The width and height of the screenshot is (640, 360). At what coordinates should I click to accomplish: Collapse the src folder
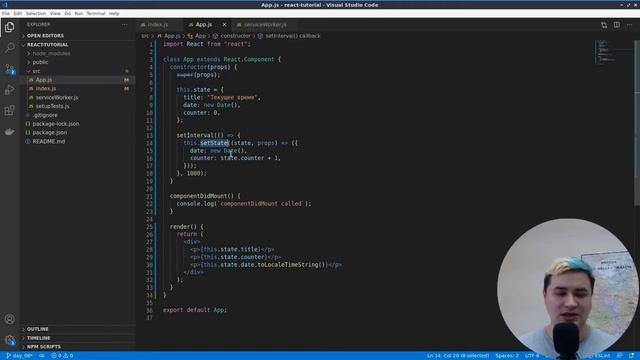coord(36,71)
